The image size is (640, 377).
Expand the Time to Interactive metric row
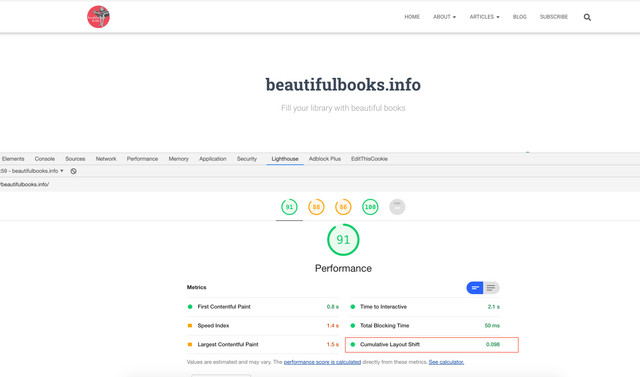(424, 307)
